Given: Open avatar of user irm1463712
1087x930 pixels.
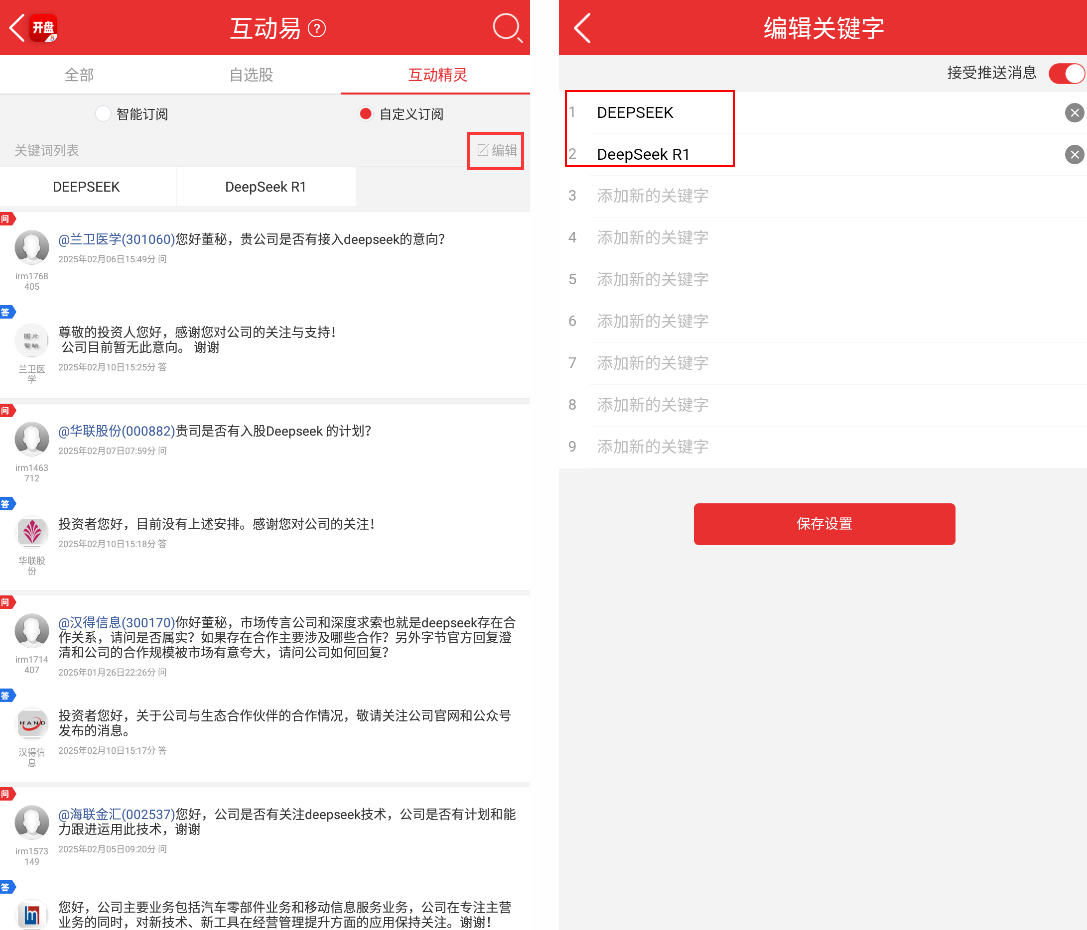Looking at the screenshot, I should 32,439.
